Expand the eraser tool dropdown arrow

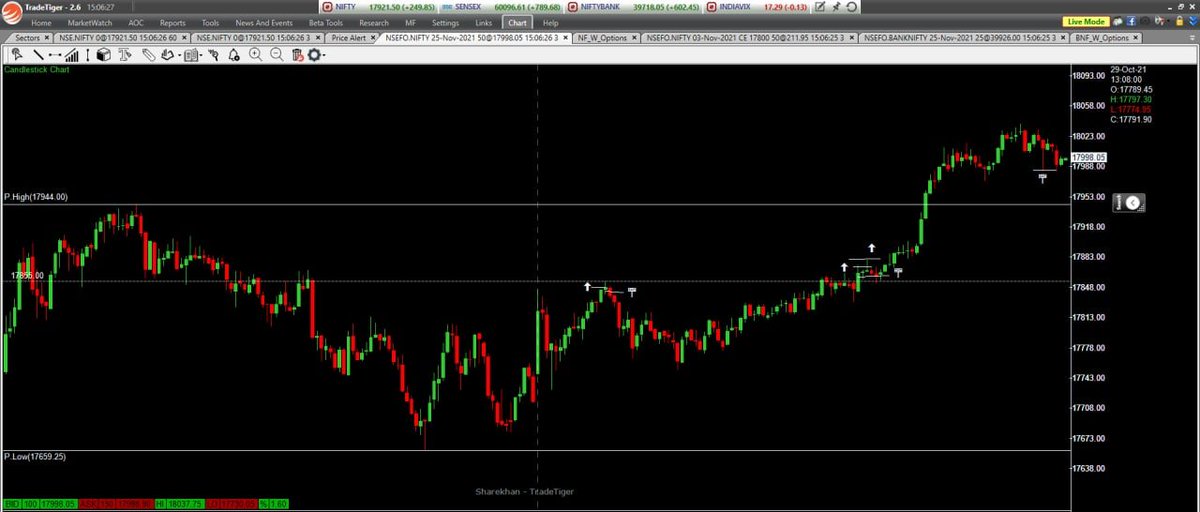pyautogui.click(x=179, y=56)
